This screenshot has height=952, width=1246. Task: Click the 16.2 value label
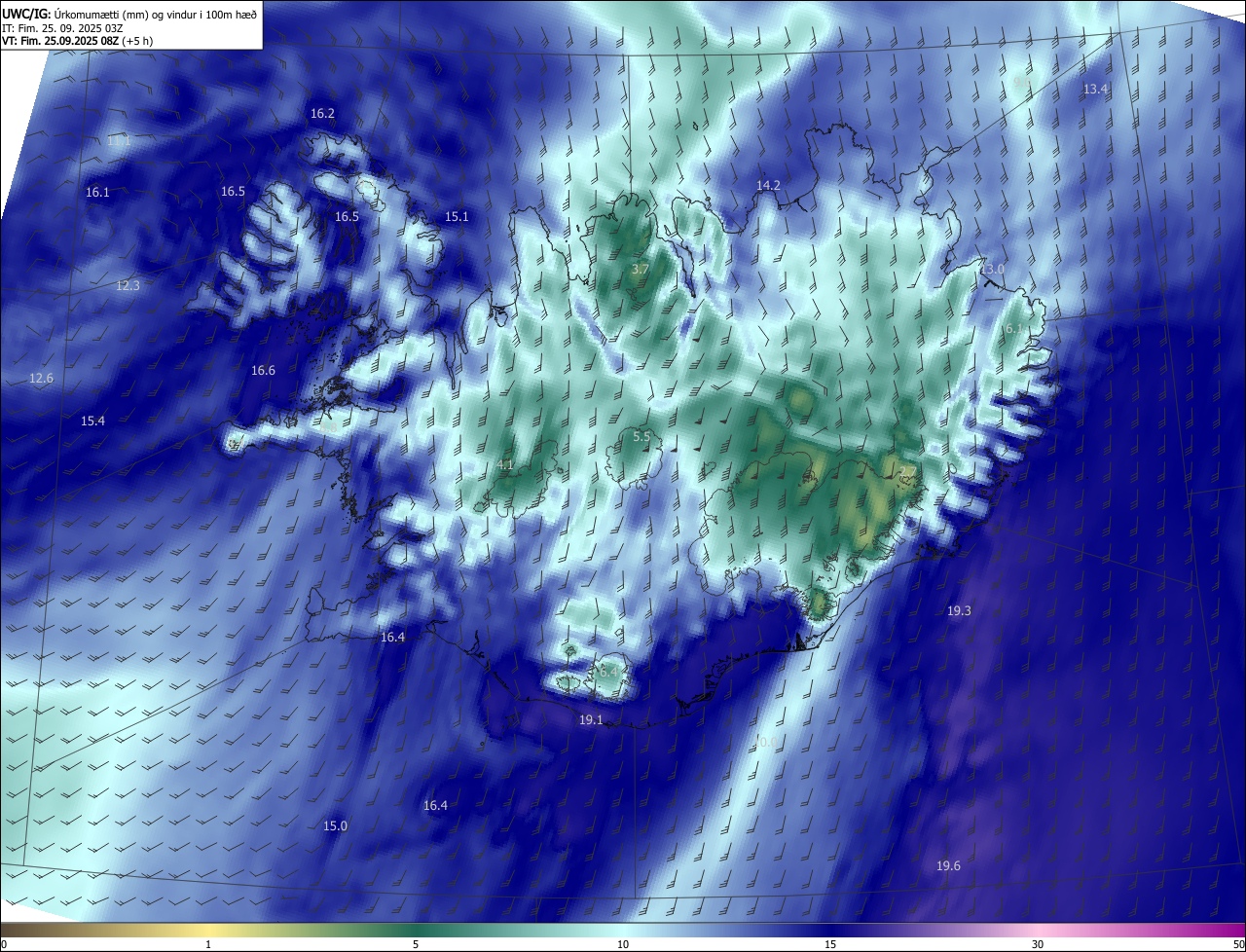coord(322,114)
